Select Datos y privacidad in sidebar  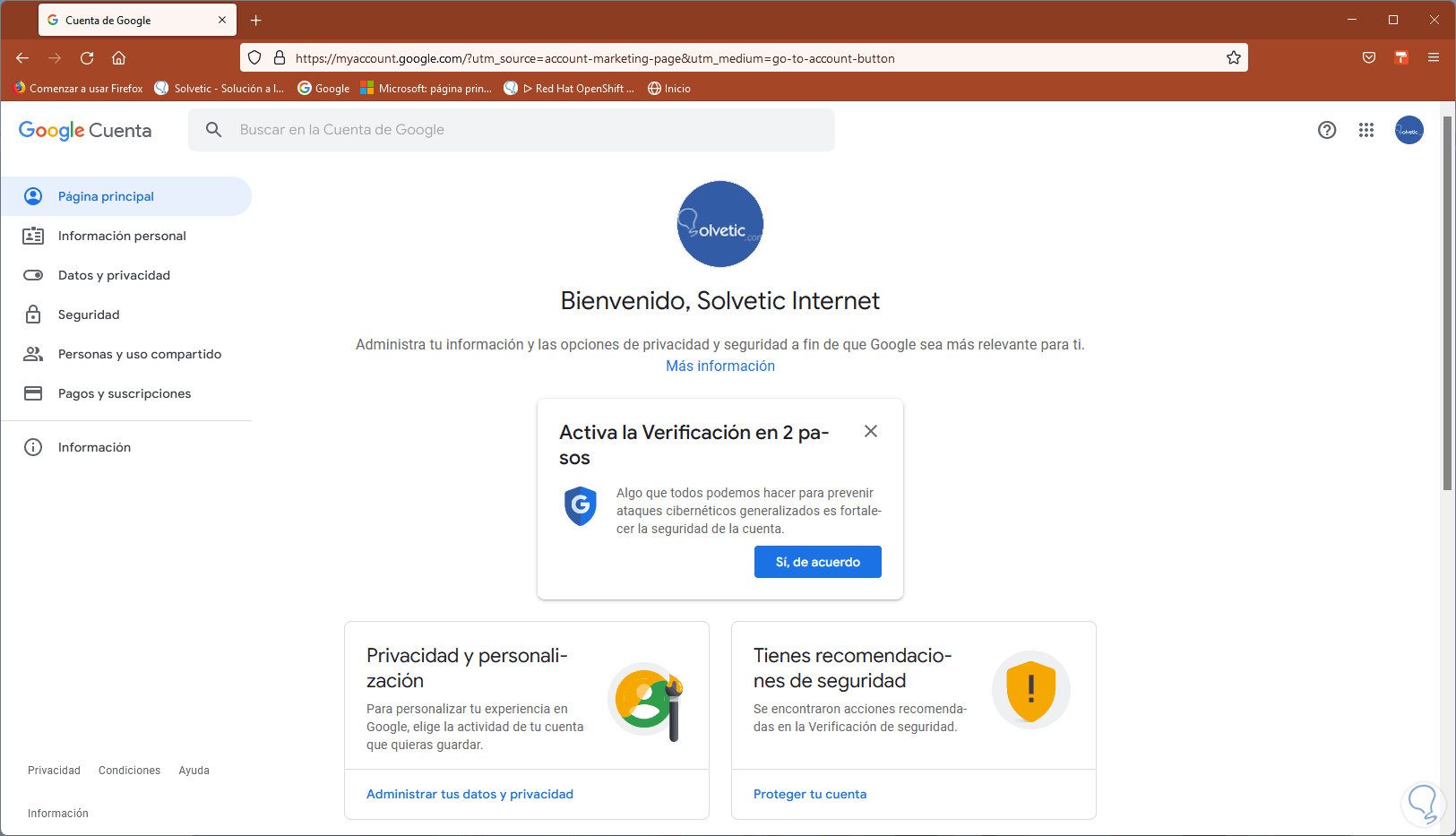coord(114,275)
